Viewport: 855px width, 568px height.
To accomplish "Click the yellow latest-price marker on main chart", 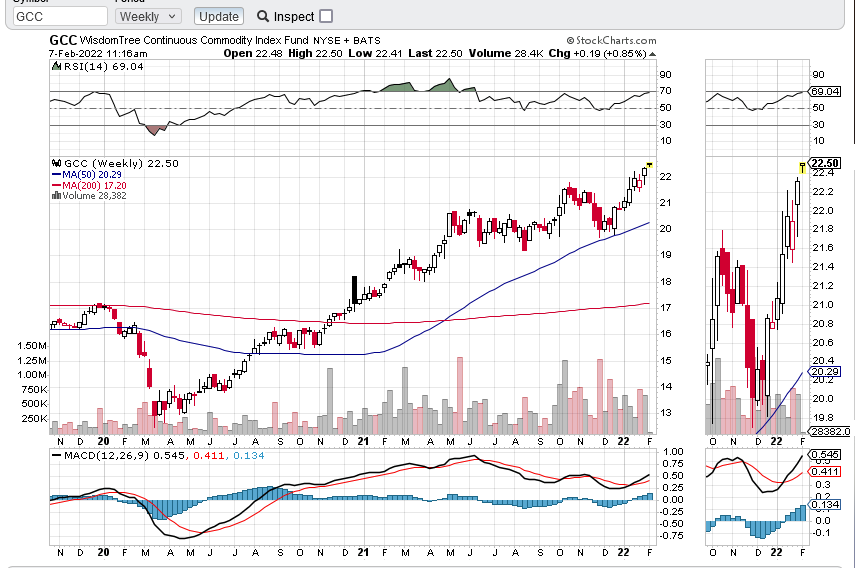I will [649, 164].
